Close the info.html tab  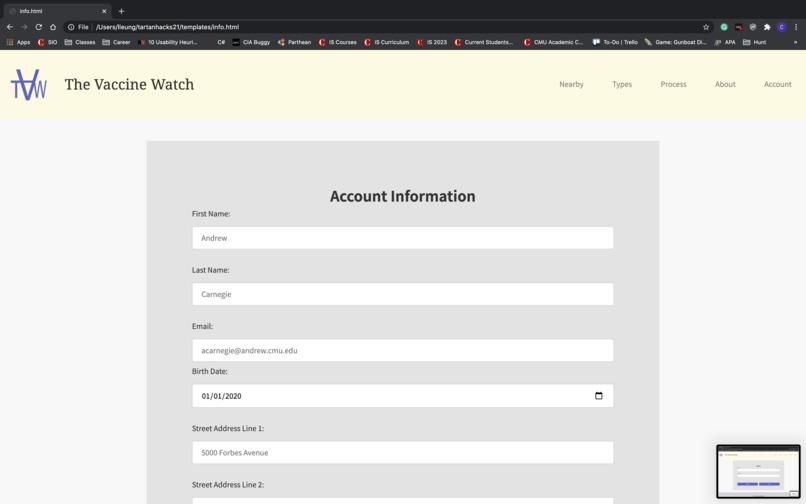104,11
